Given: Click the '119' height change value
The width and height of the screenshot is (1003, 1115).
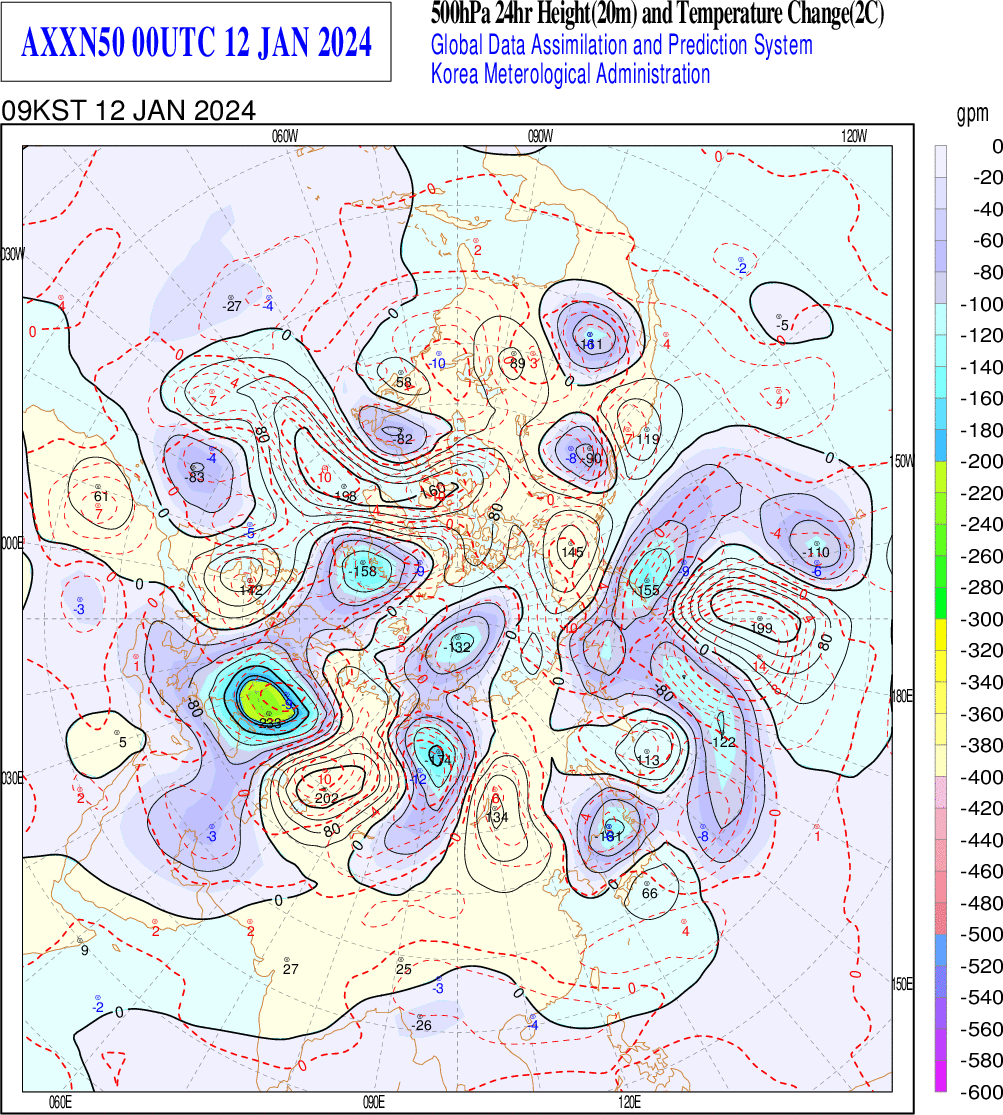Looking at the screenshot, I should coord(648,439).
